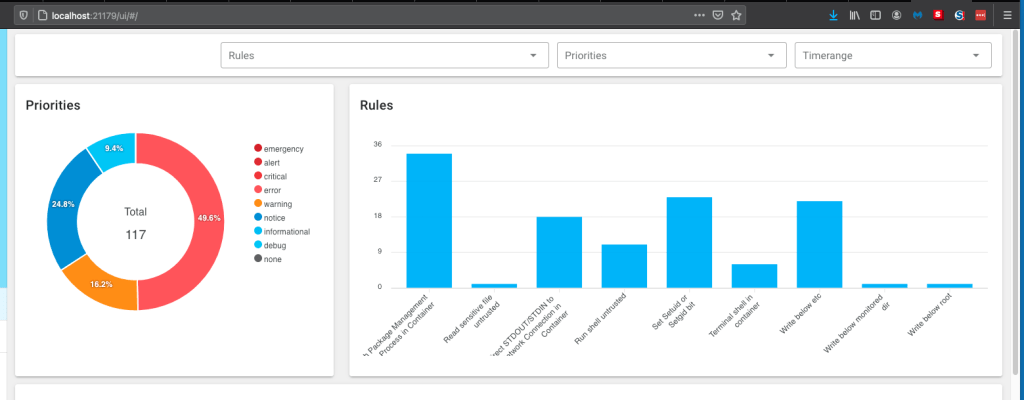Open page actions three-dot menu
The width and height of the screenshot is (1024, 400).
pyautogui.click(x=699, y=15)
